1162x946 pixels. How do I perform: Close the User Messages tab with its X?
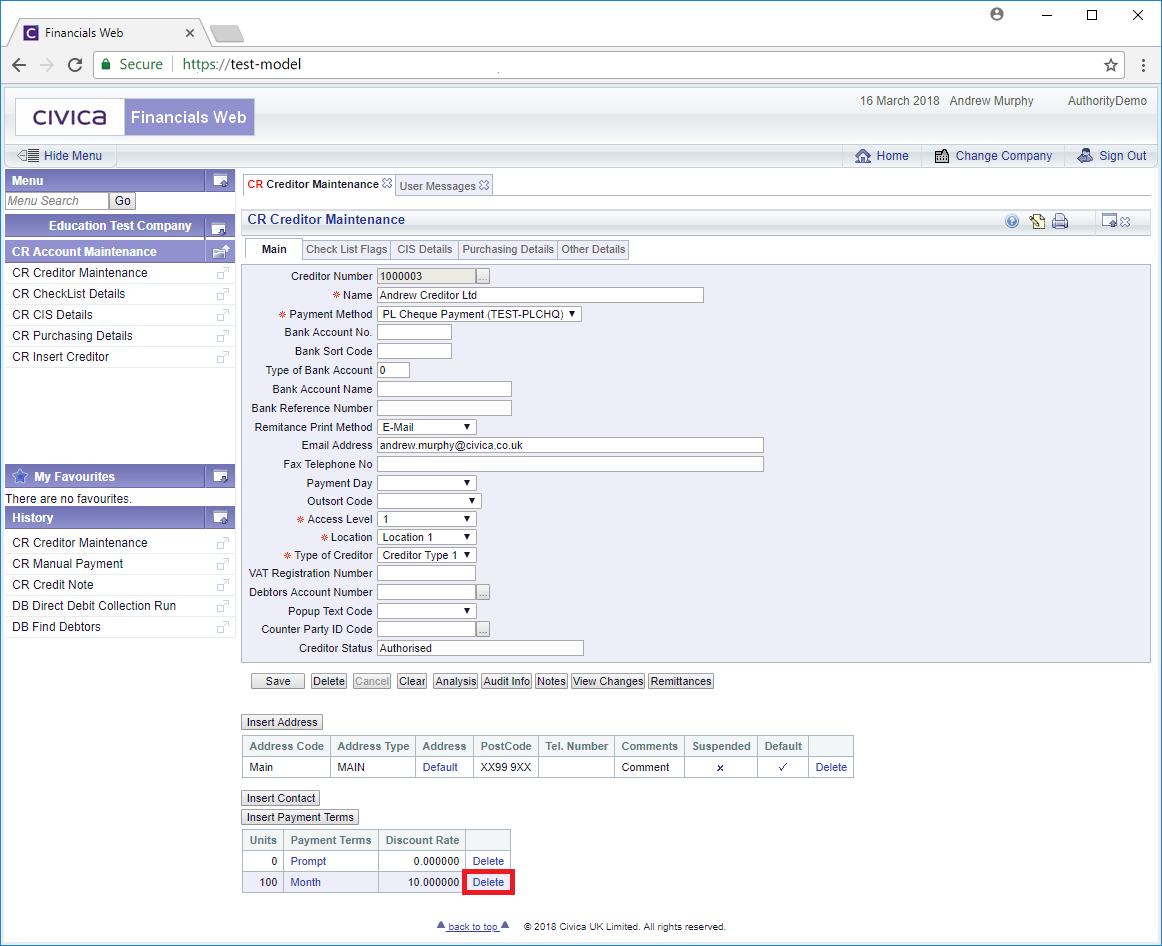[484, 185]
